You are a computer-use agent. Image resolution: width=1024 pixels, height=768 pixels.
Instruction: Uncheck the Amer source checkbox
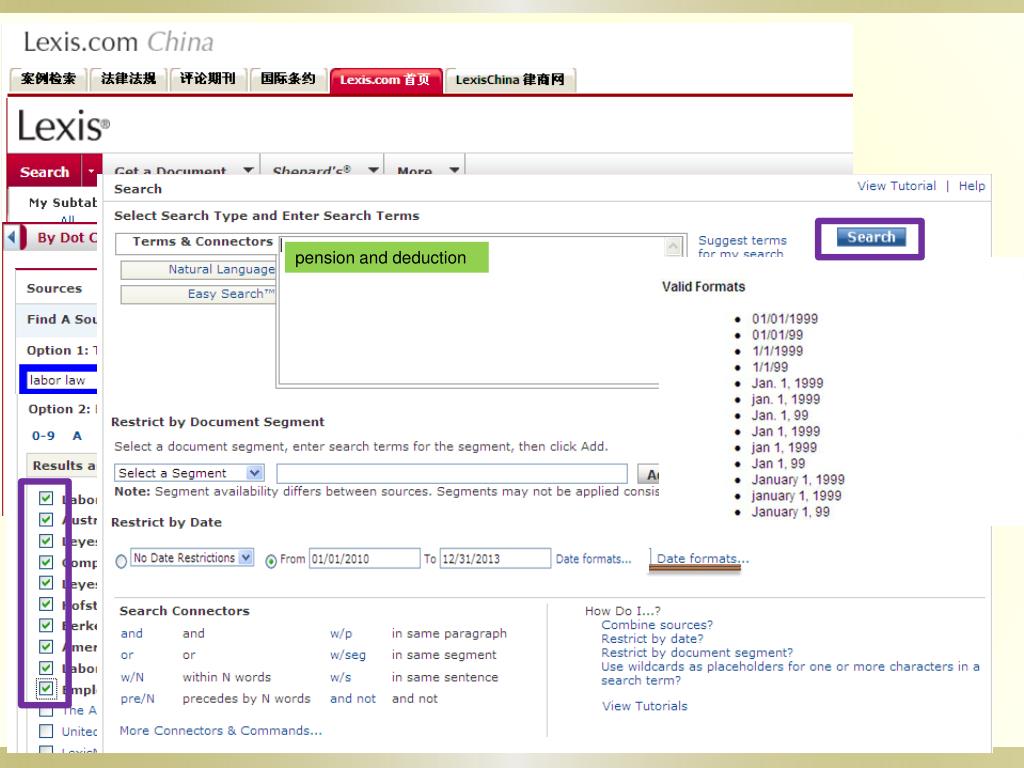pos(46,647)
